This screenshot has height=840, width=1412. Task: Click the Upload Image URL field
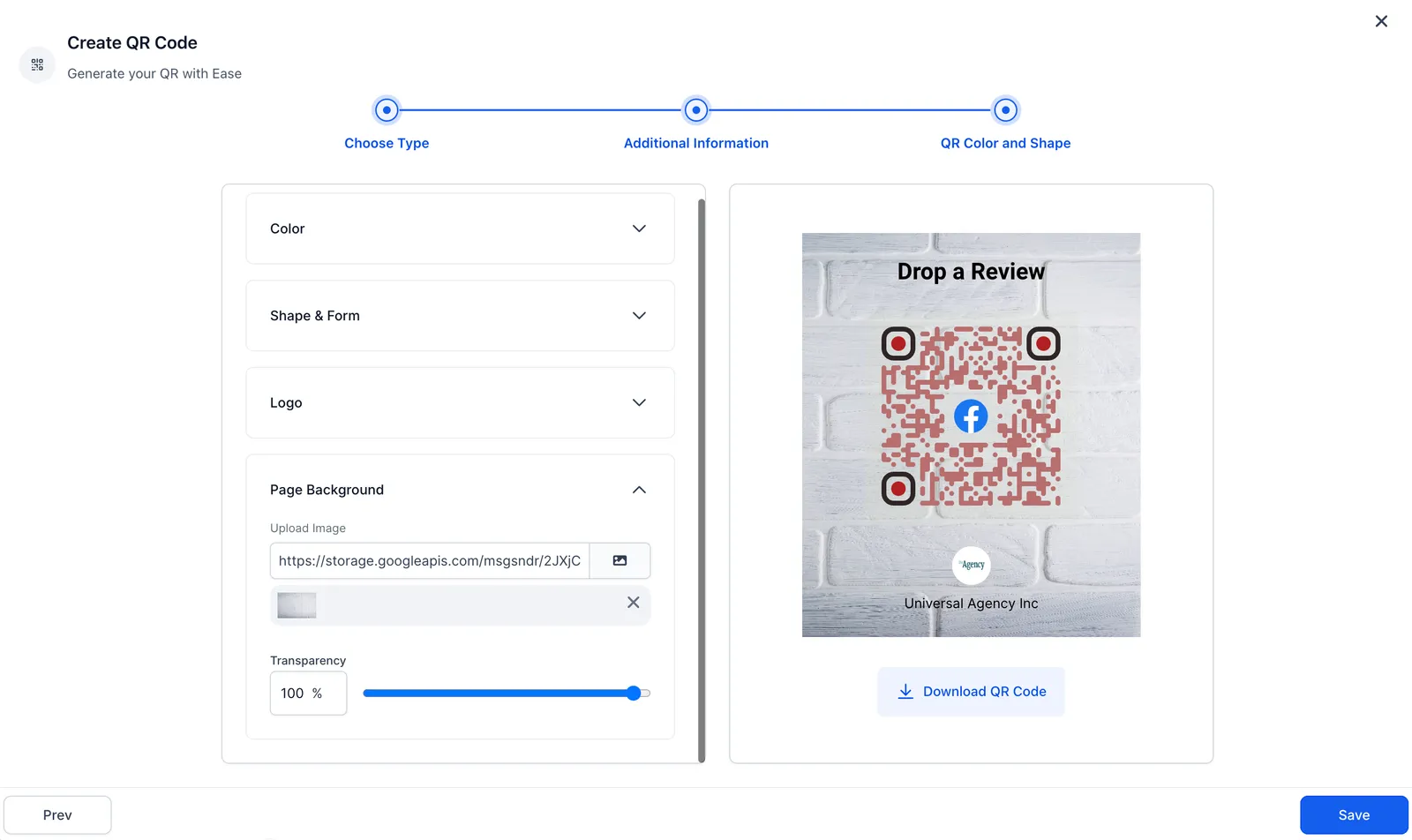coord(430,561)
